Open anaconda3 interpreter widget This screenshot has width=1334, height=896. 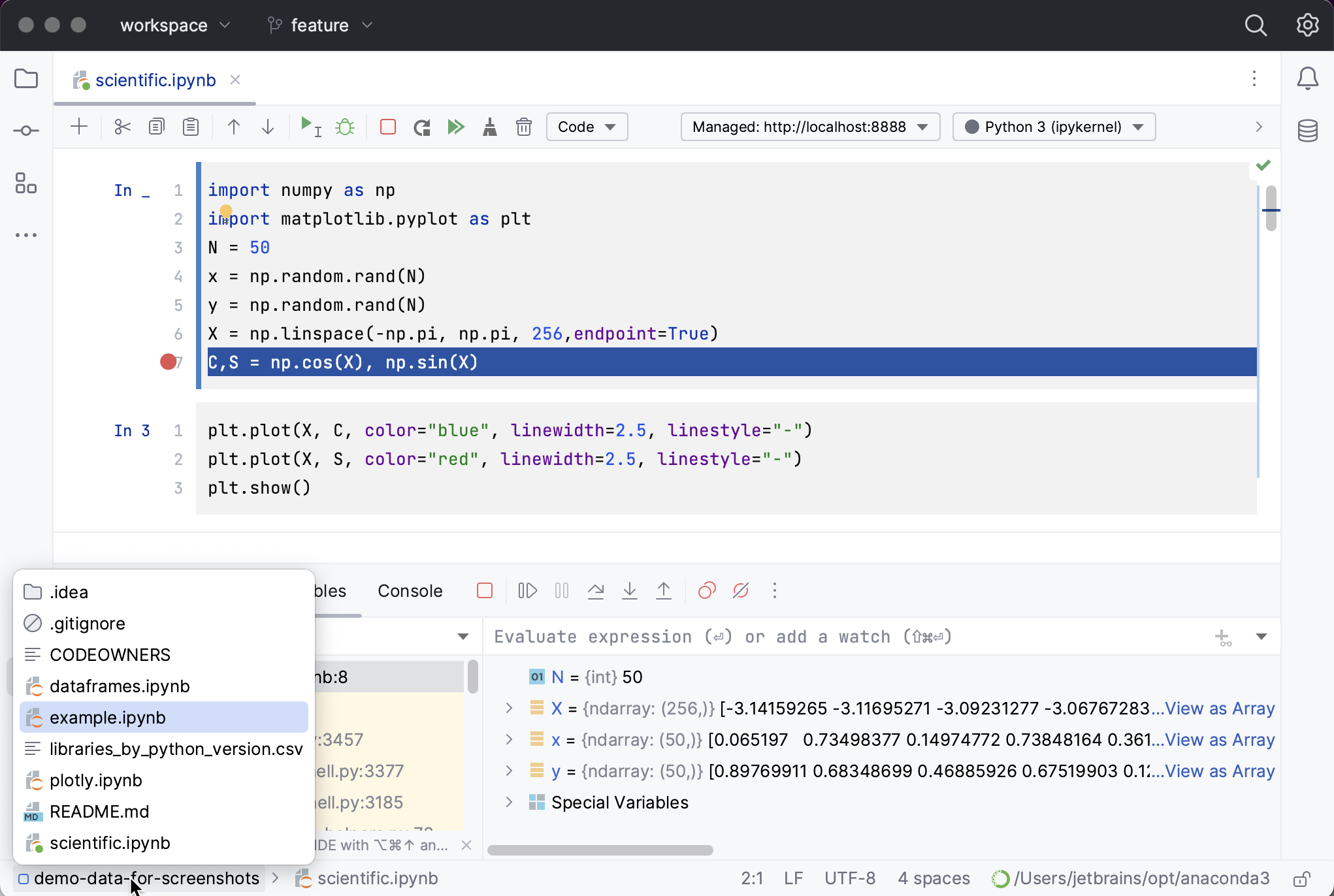tap(1131, 879)
